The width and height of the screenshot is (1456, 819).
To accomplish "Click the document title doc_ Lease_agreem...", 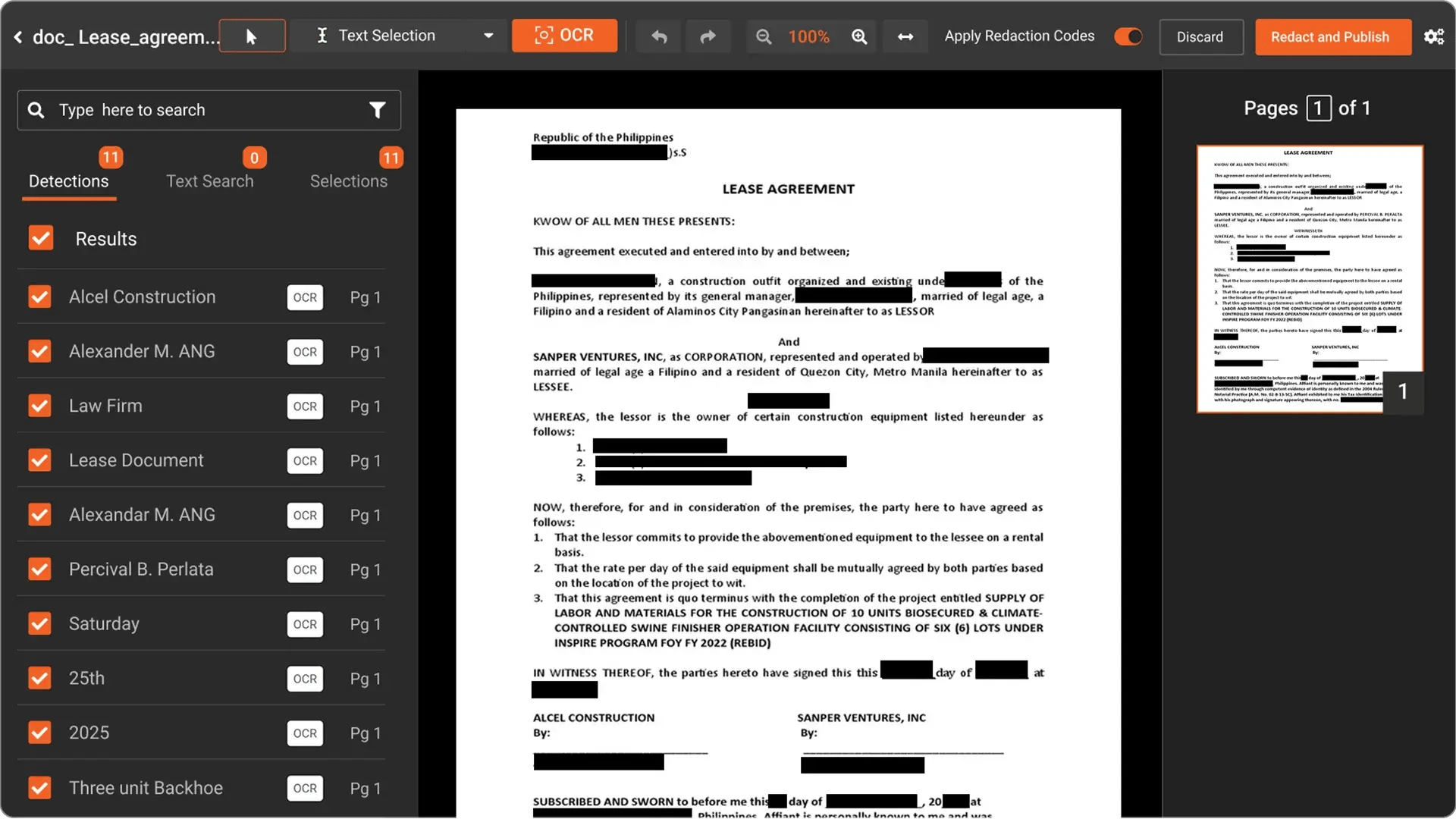I will coord(126,36).
